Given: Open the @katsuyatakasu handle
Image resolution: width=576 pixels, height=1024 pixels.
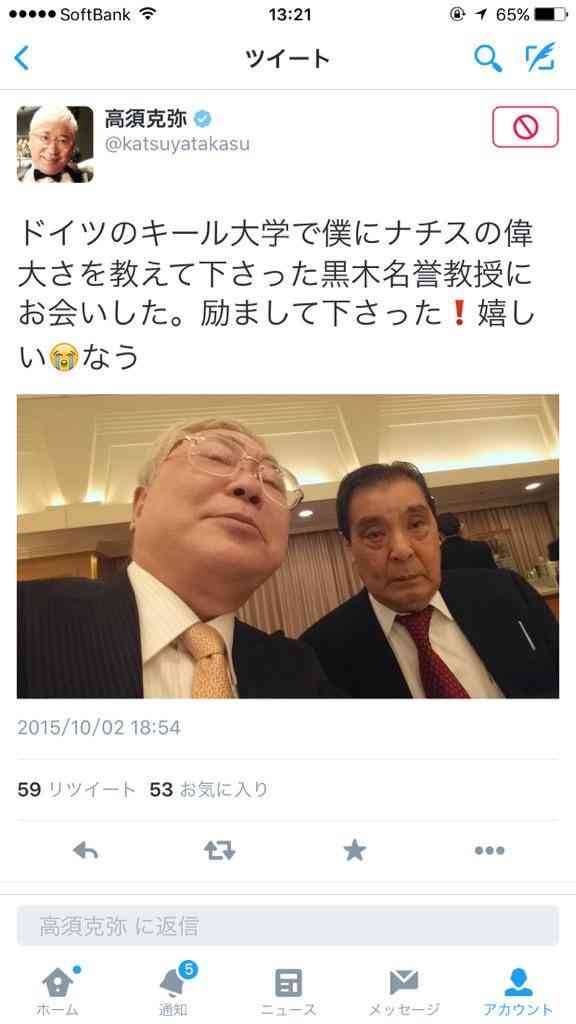Looking at the screenshot, I should (x=177, y=144).
